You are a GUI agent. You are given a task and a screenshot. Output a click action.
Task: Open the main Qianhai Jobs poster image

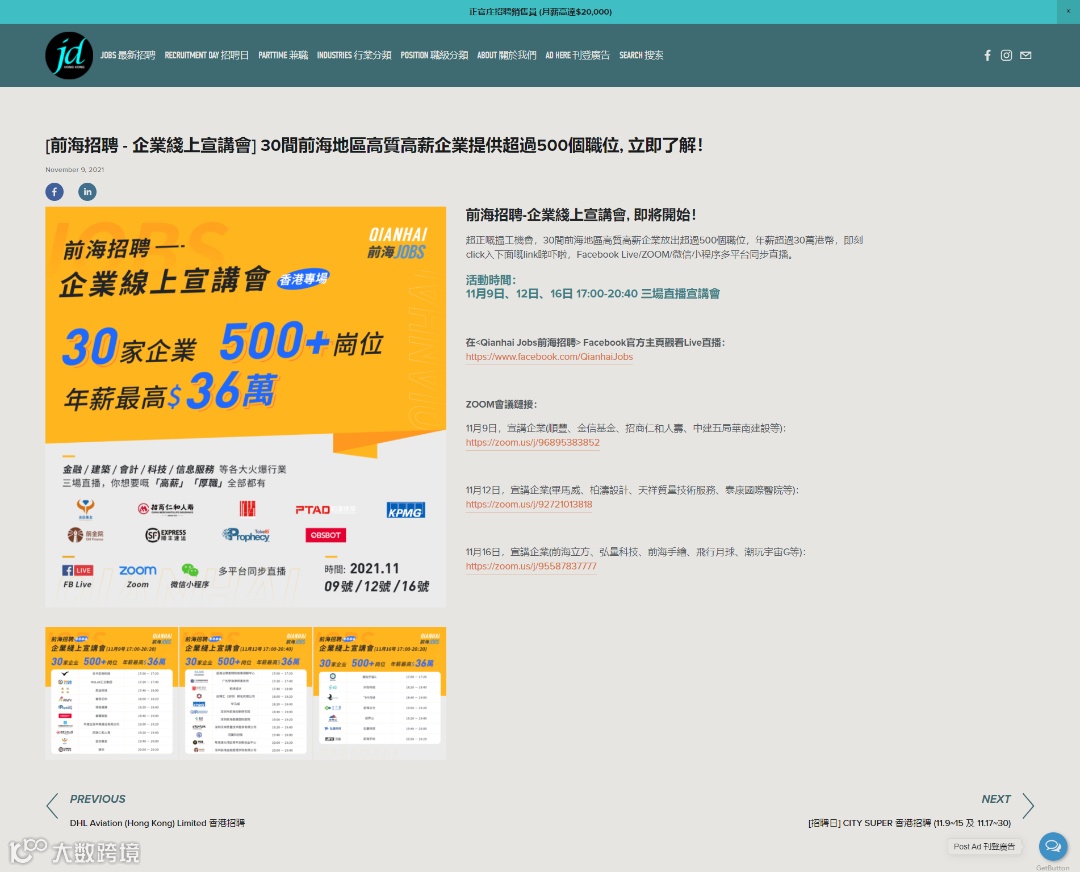pos(246,406)
